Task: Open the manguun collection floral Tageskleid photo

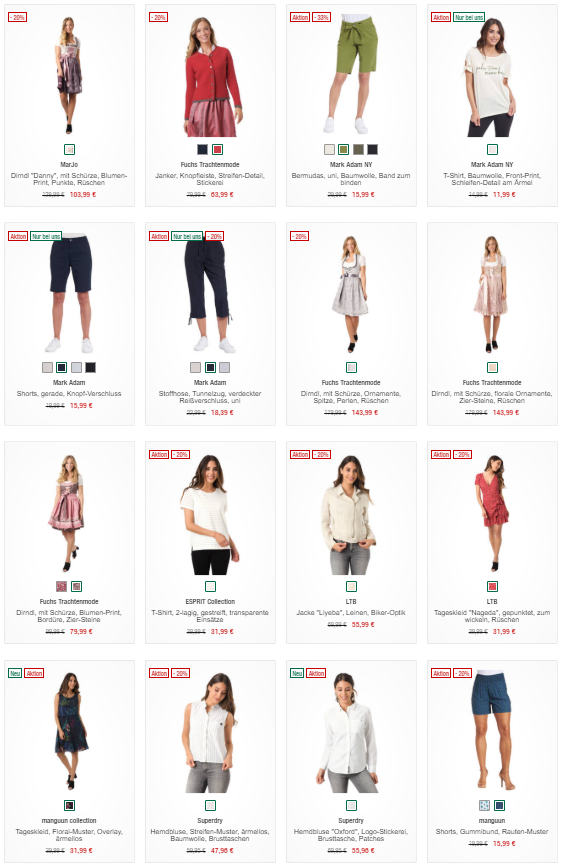Action: pos(70,731)
